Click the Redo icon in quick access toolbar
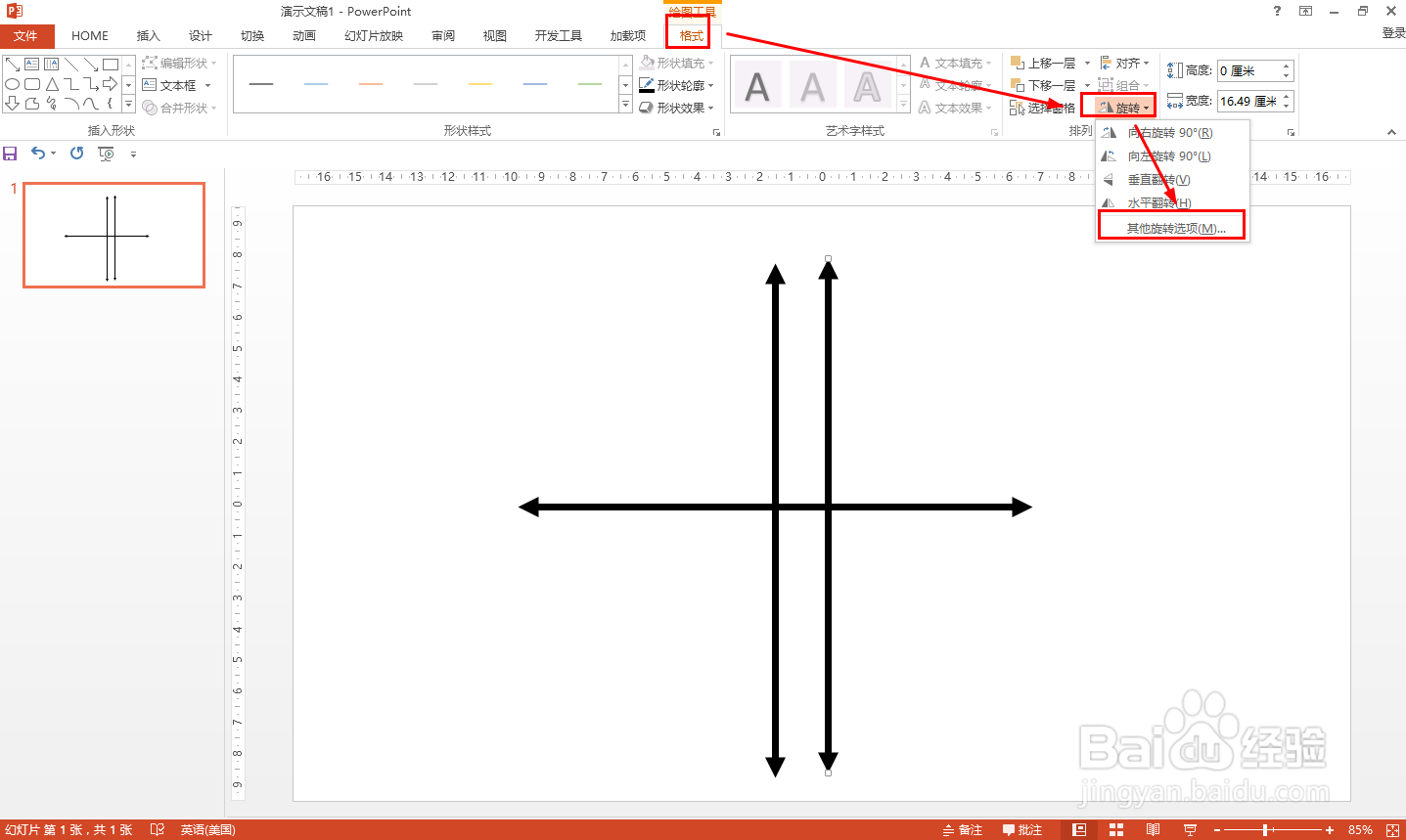This screenshot has width=1406, height=840. (x=77, y=153)
